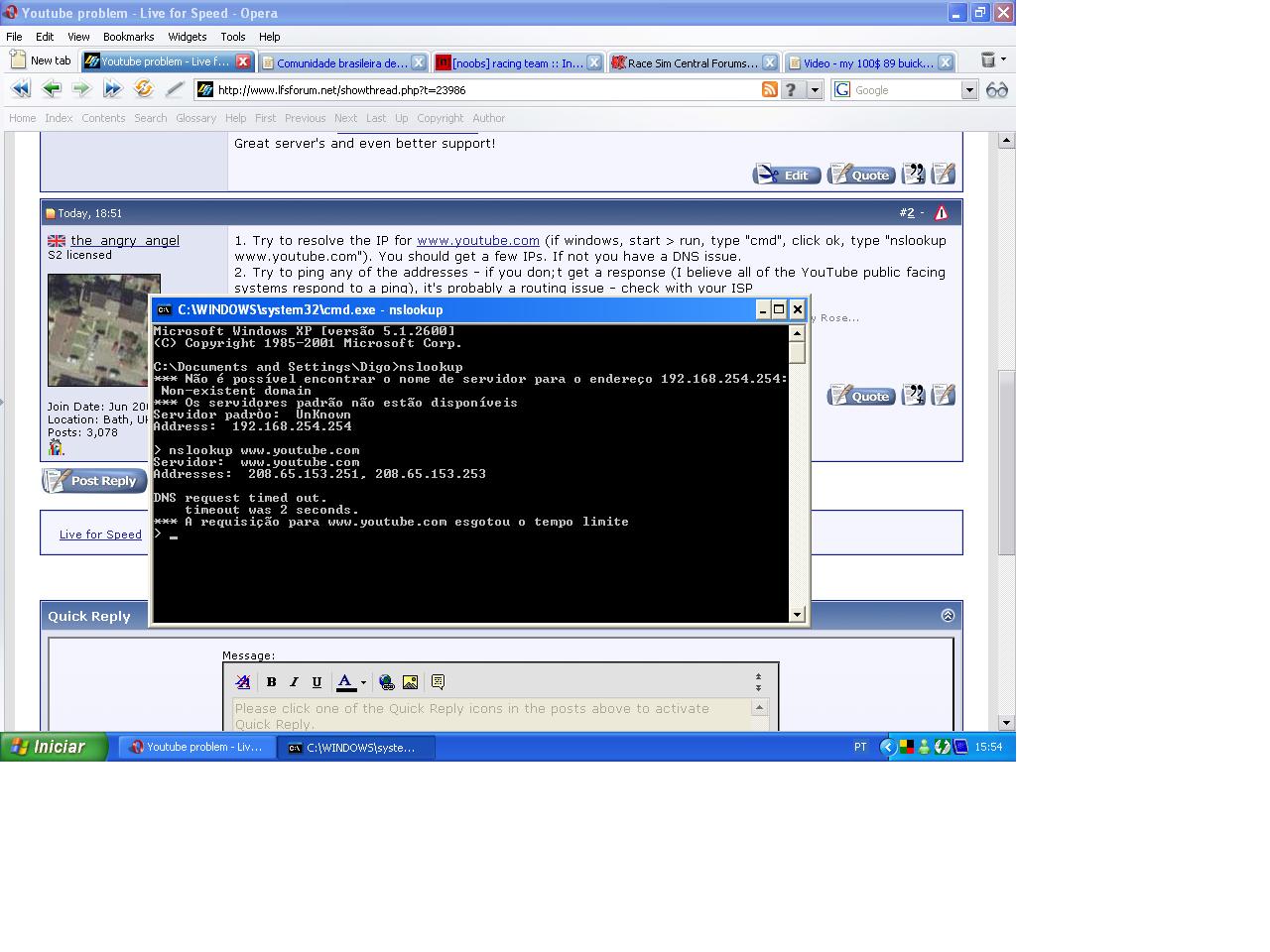Switch to the [noobs] racing team tab

(x=518, y=62)
